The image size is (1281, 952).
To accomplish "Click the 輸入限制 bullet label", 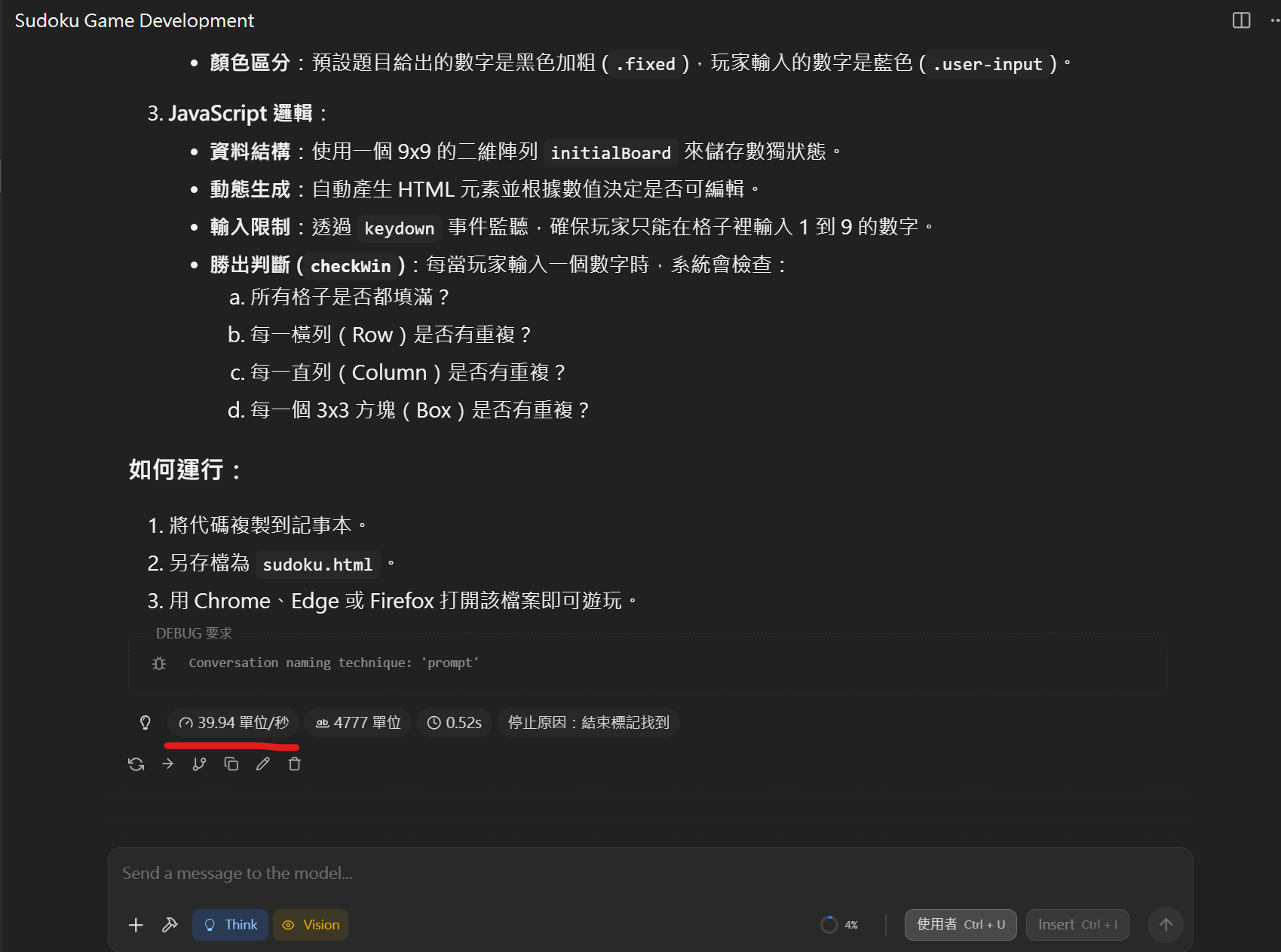I will pyautogui.click(x=250, y=227).
